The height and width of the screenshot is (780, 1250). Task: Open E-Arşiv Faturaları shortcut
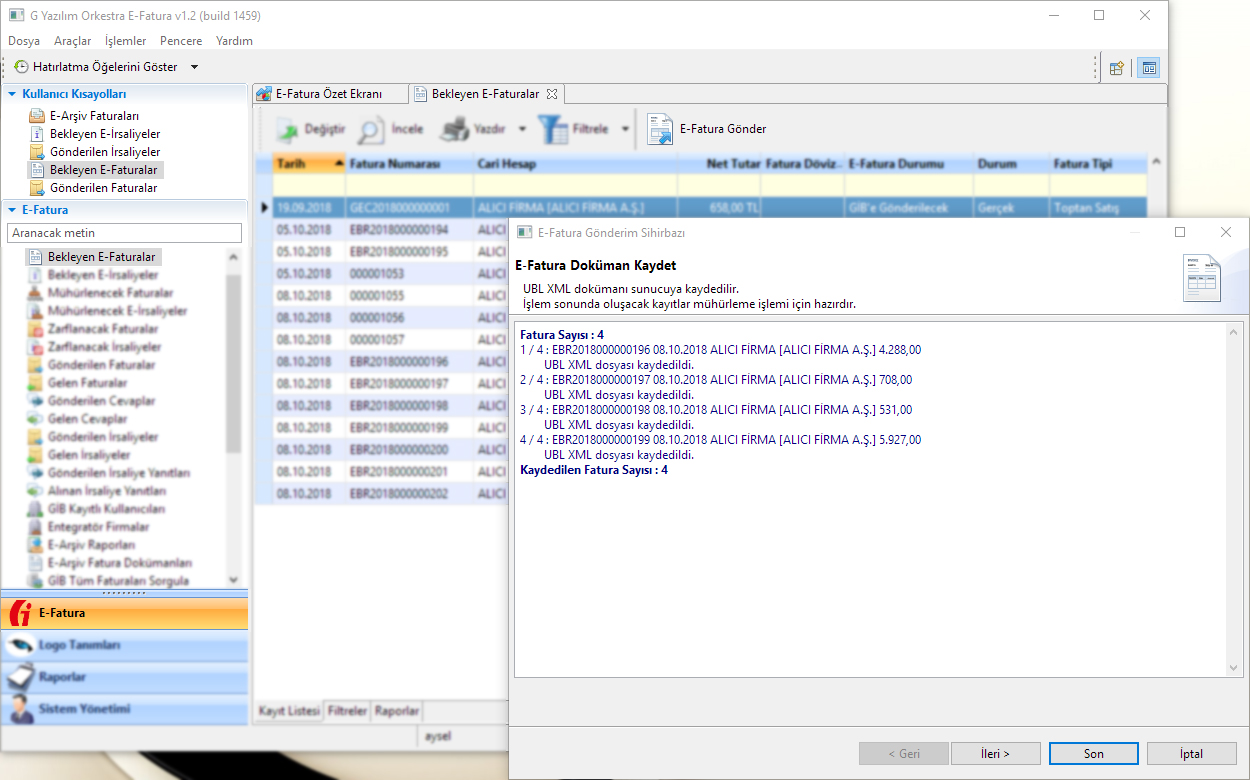(93, 116)
